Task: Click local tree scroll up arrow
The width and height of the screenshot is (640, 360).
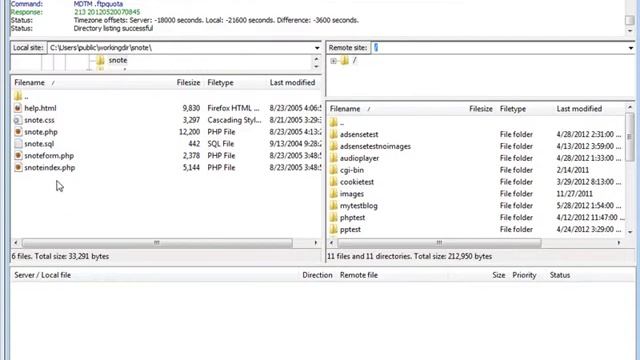Action: tap(316, 59)
